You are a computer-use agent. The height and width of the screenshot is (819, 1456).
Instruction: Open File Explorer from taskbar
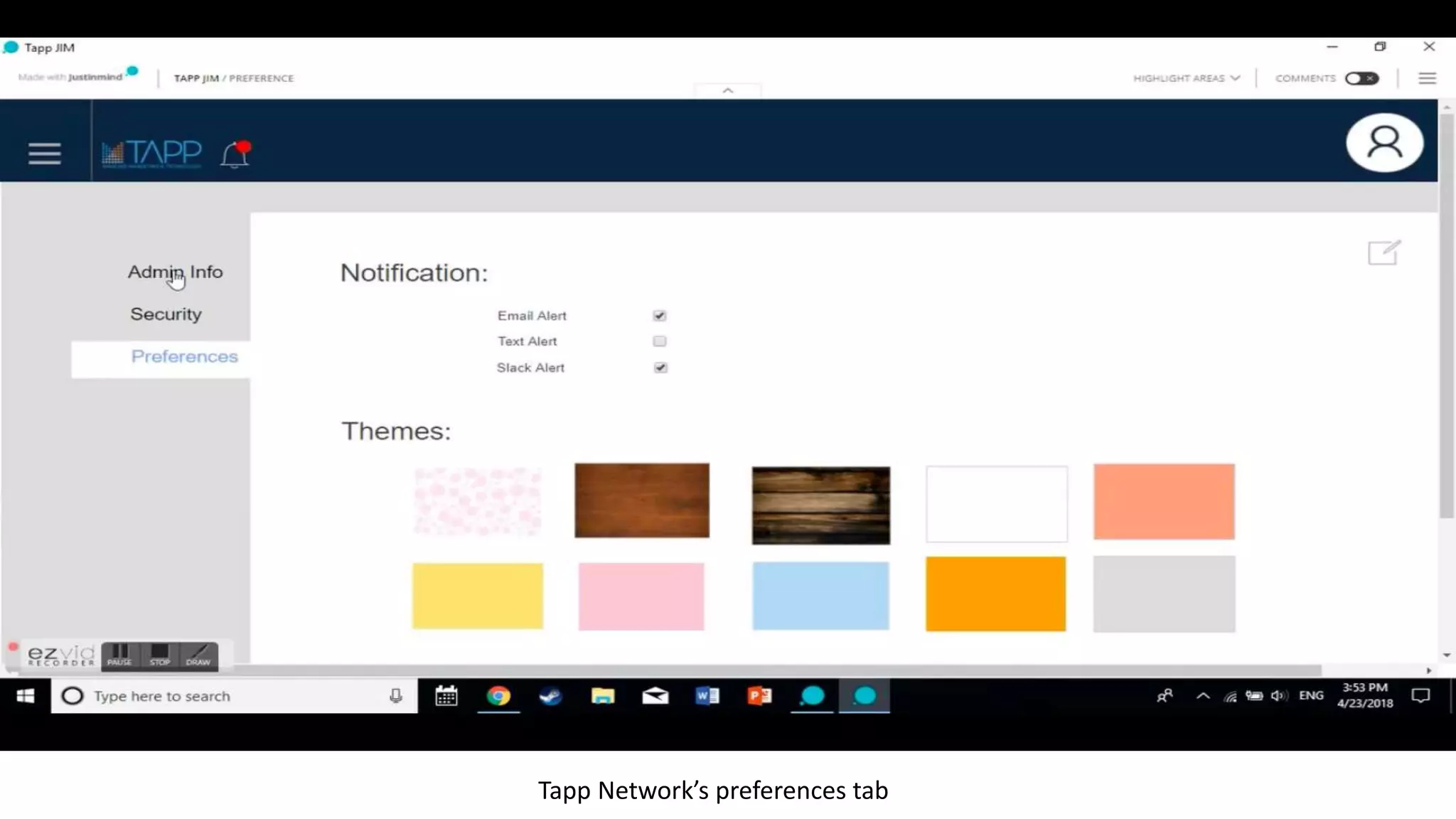(603, 696)
